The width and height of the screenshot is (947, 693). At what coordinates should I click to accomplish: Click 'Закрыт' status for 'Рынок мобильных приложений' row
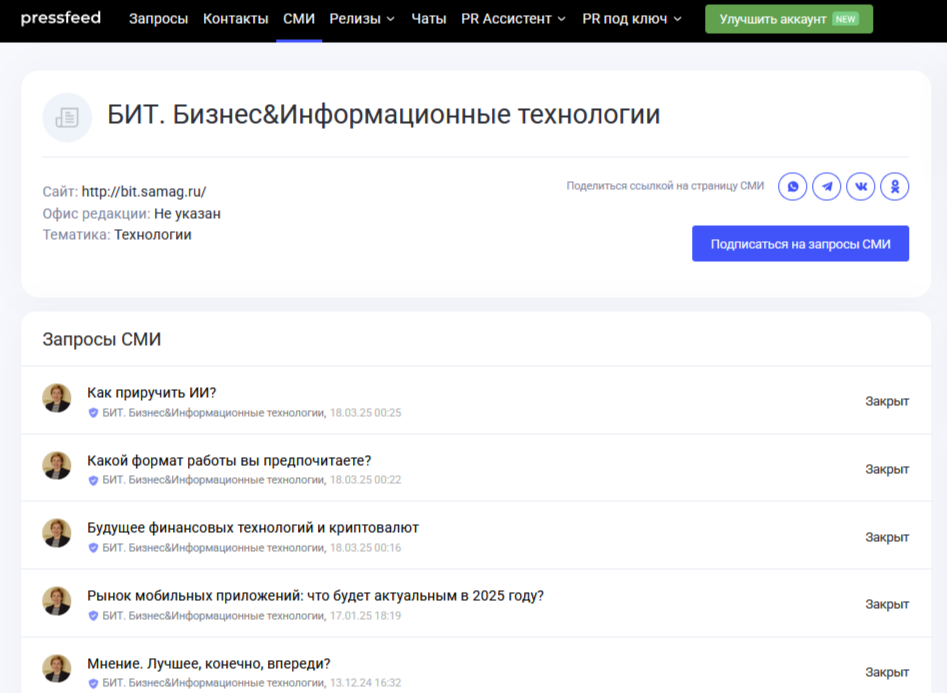tap(887, 604)
